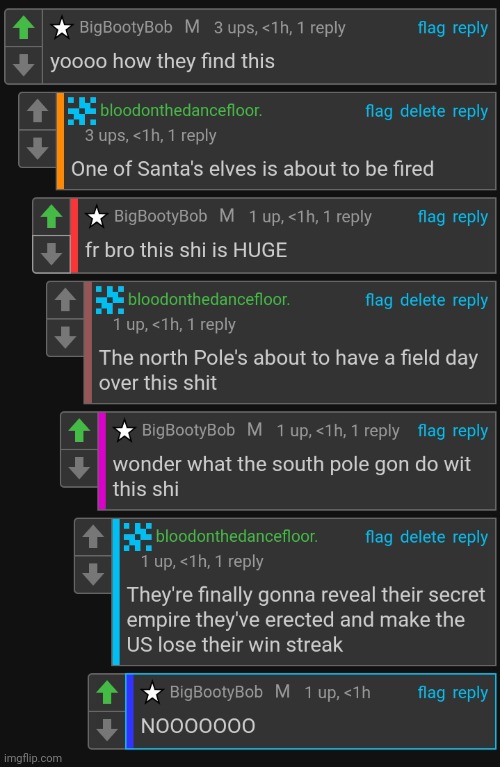Downvote the "yoooo how they find this" comment
Image resolution: width=500 pixels, height=767 pixels.
click(23, 65)
